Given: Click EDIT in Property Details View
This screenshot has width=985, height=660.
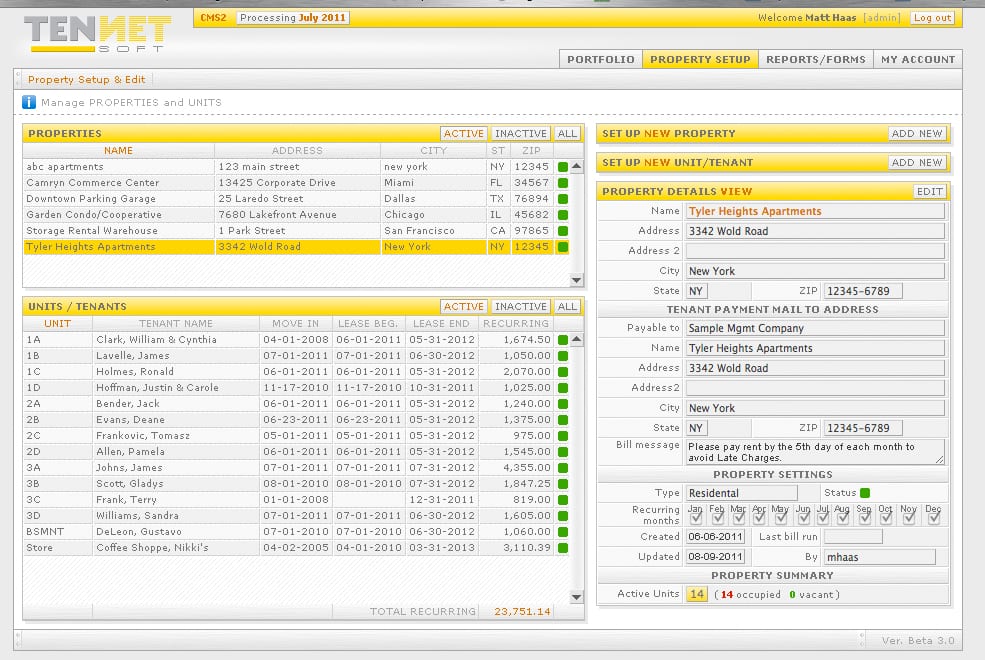Looking at the screenshot, I should (x=929, y=192).
